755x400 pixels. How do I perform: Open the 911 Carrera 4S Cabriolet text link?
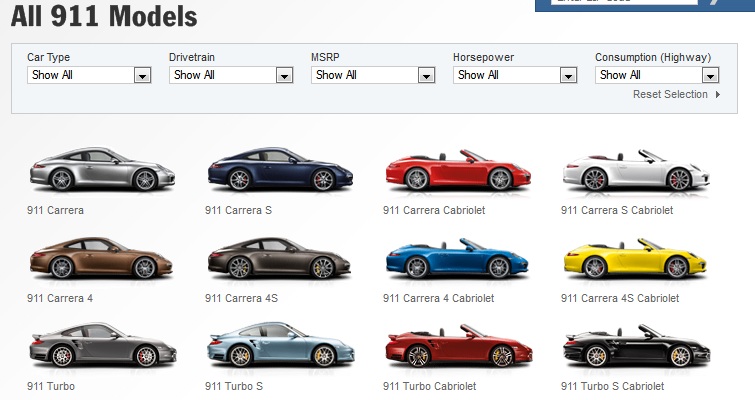620,298
